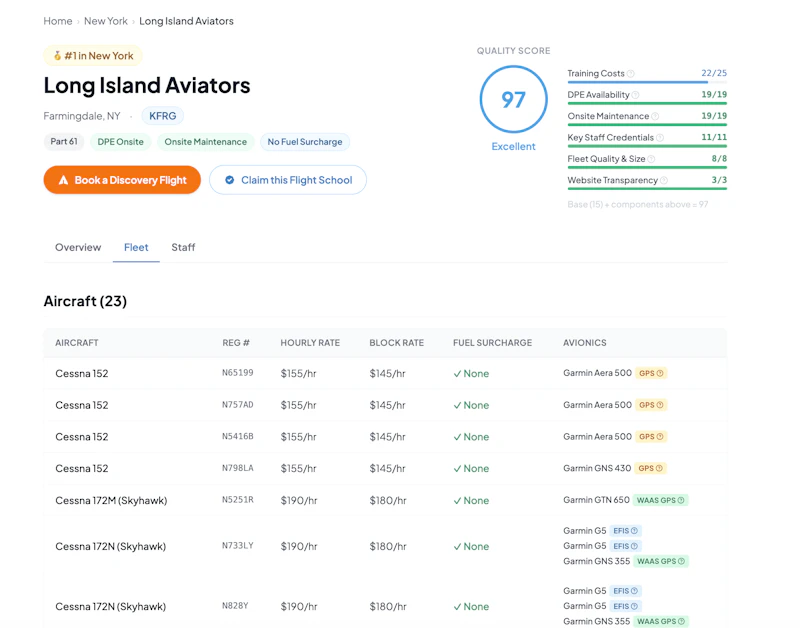This screenshot has width=800, height=628.
Task: Click the DPE Onsite tag
Action: point(120,142)
